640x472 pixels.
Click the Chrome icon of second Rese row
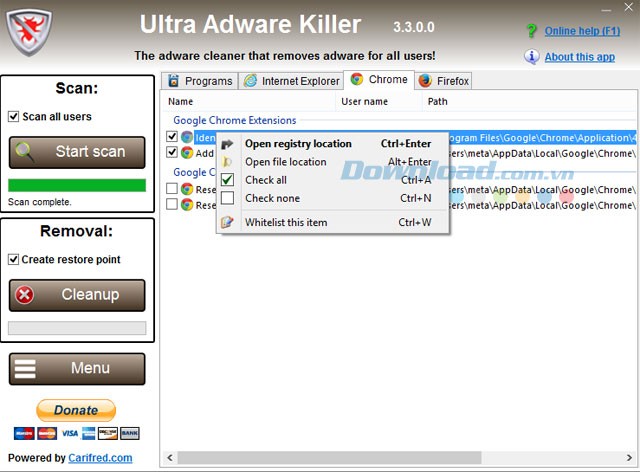point(187,204)
